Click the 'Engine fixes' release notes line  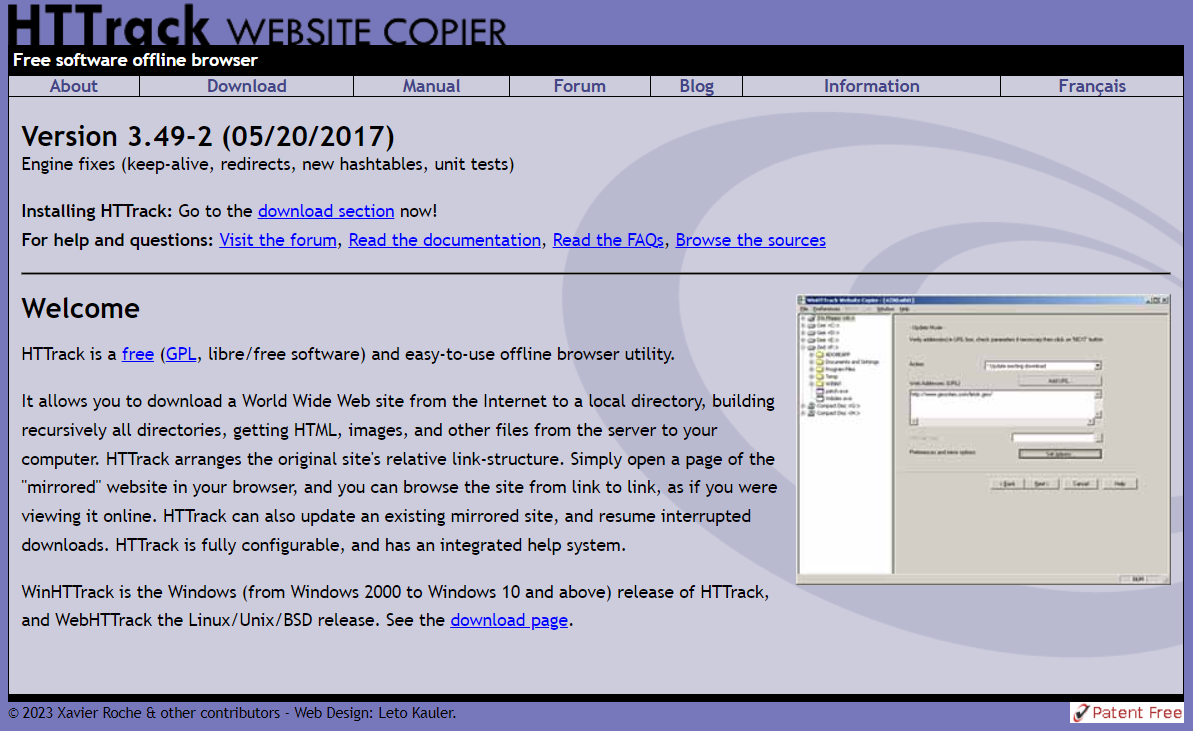pos(268,164)
